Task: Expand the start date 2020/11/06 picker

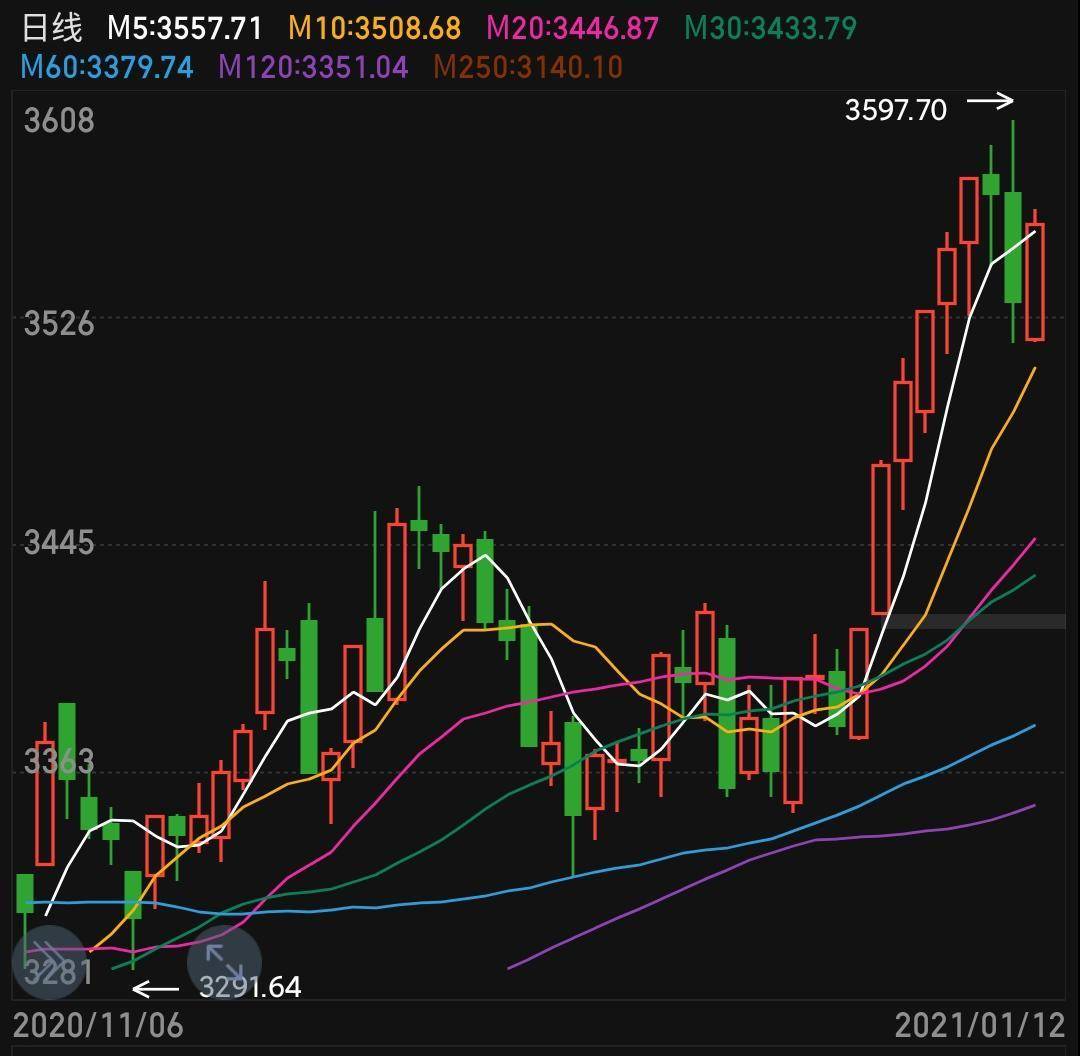Action: [100, 1025]
